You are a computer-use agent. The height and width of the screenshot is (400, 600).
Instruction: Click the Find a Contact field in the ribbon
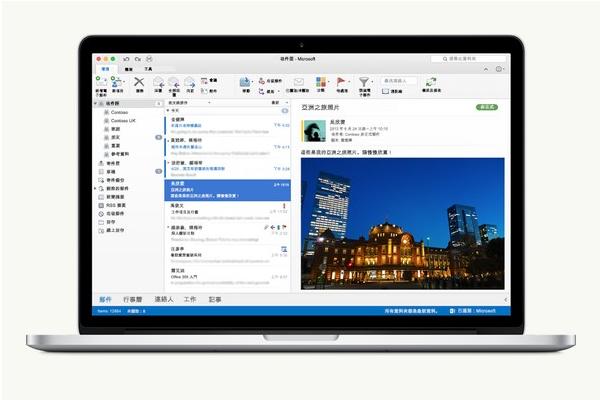[x=398, y=81]
